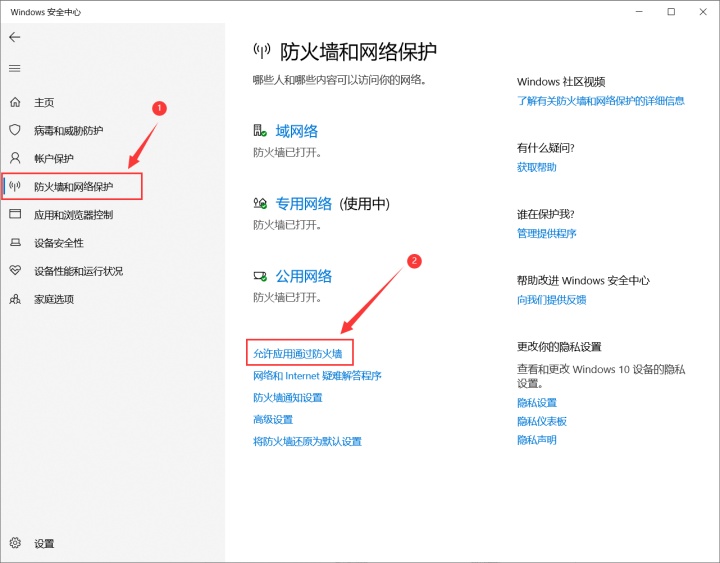The width and height of the screenshot is (720, 563).
Task: Click the 有什么疑问? heading
Action: [x=546, y=148]
